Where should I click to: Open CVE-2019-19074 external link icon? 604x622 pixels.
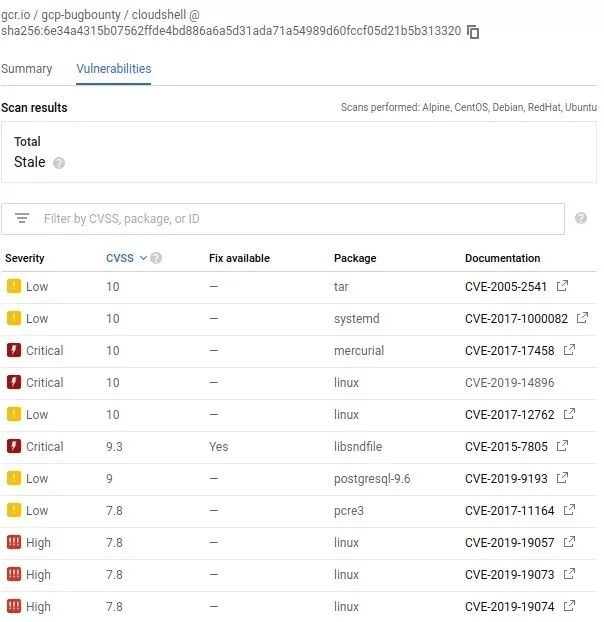tap(569, 606)
